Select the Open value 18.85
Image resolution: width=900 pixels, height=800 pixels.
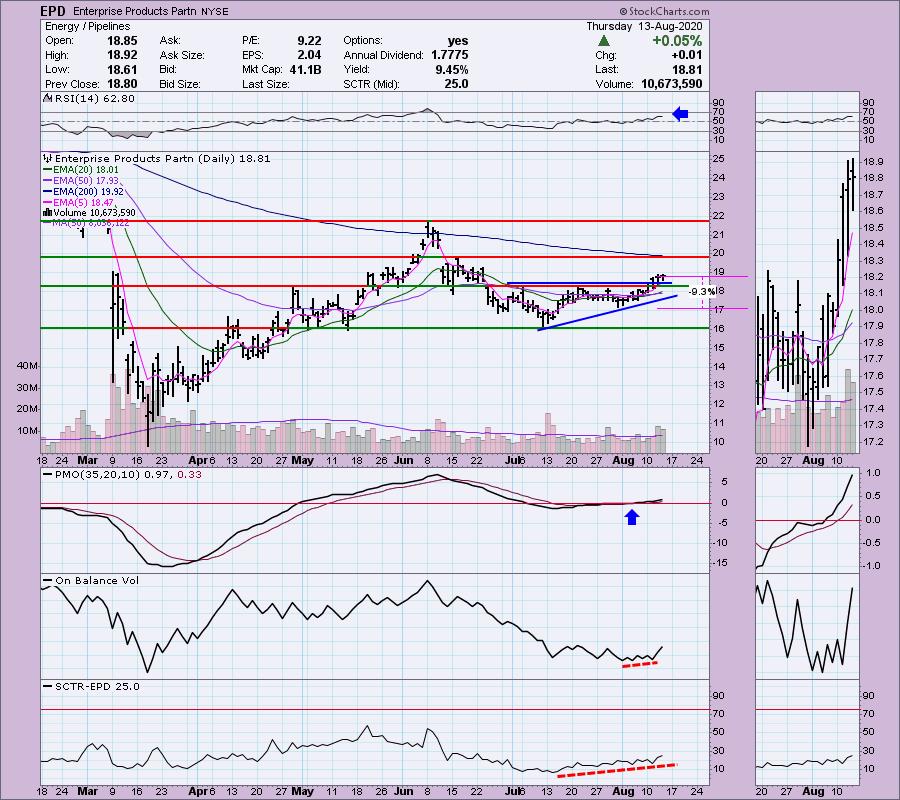pos(122,41)
